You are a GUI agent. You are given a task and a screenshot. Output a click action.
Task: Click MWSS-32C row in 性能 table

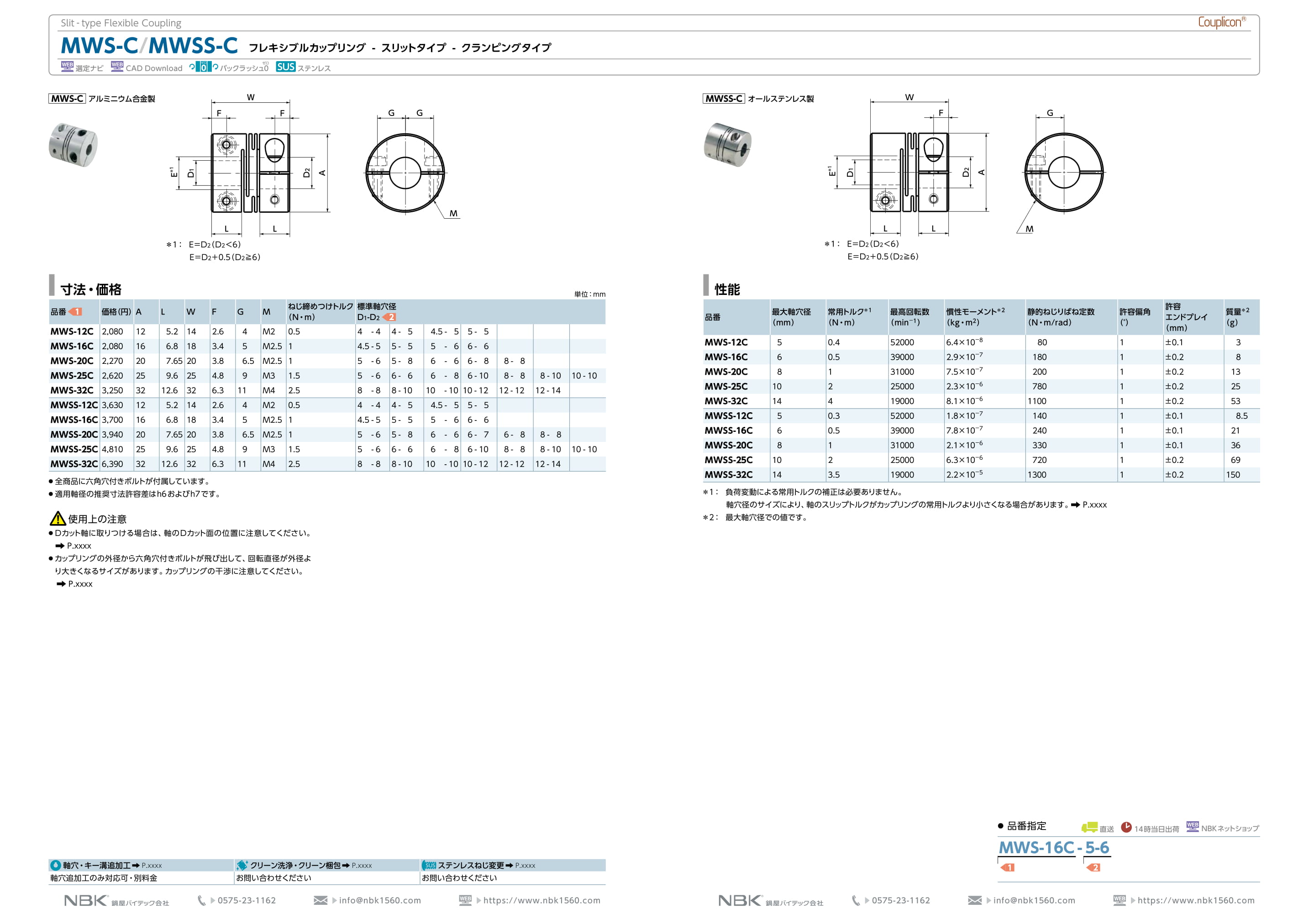tap(728, 474)
